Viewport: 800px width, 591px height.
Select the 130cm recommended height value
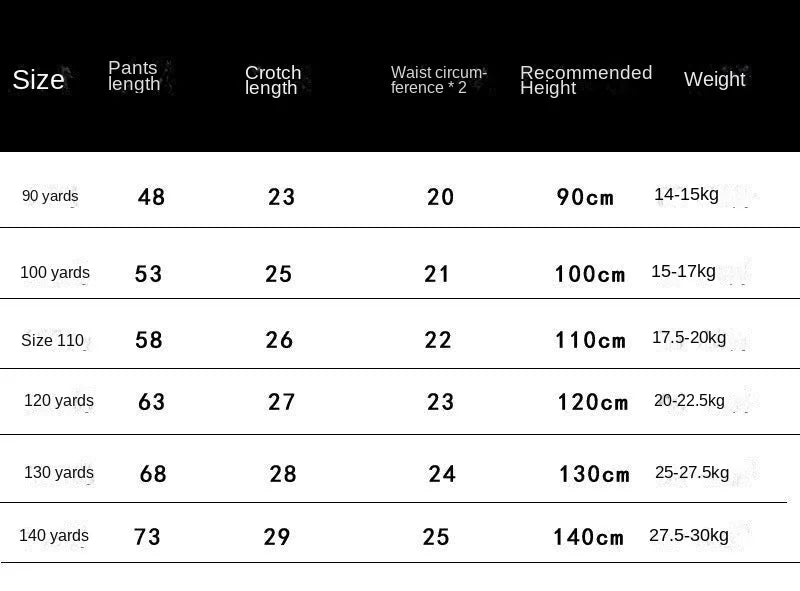[x=594, y=474]
